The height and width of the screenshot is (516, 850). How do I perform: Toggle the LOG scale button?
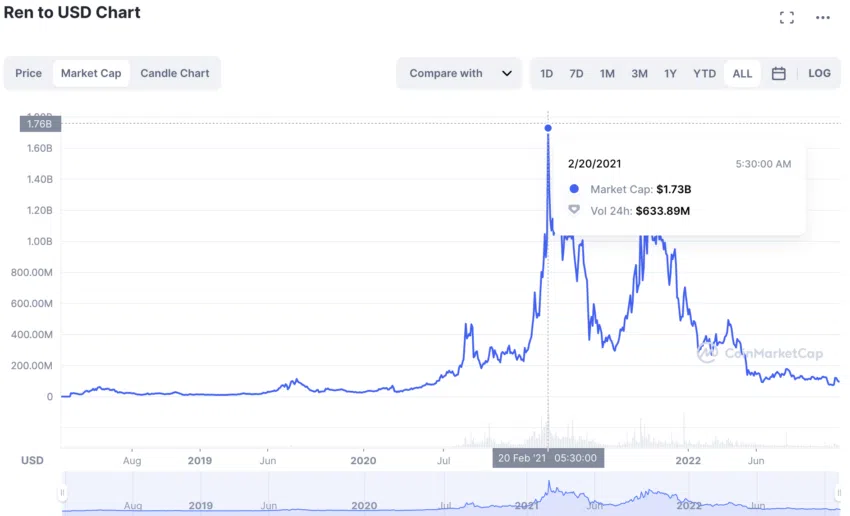(819, 73)
